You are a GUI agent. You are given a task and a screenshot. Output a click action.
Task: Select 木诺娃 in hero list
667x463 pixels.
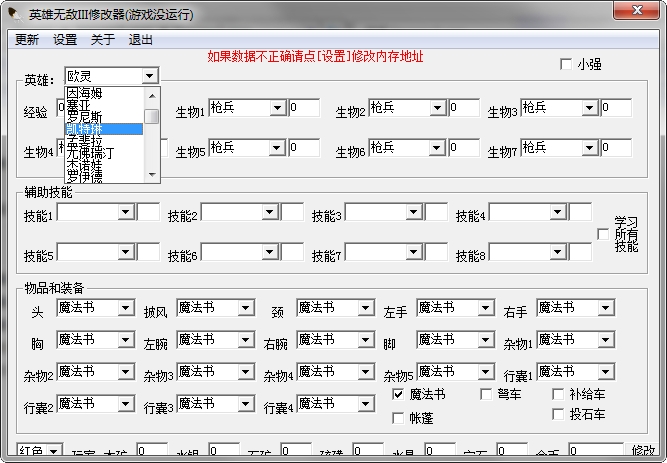[x=104, y=164]
